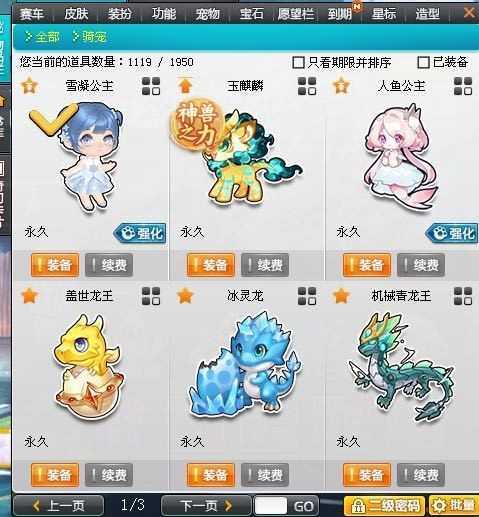Viewport: 479px width, 517px height.
Task: Open the 赛车 tab
Action: 32,14
